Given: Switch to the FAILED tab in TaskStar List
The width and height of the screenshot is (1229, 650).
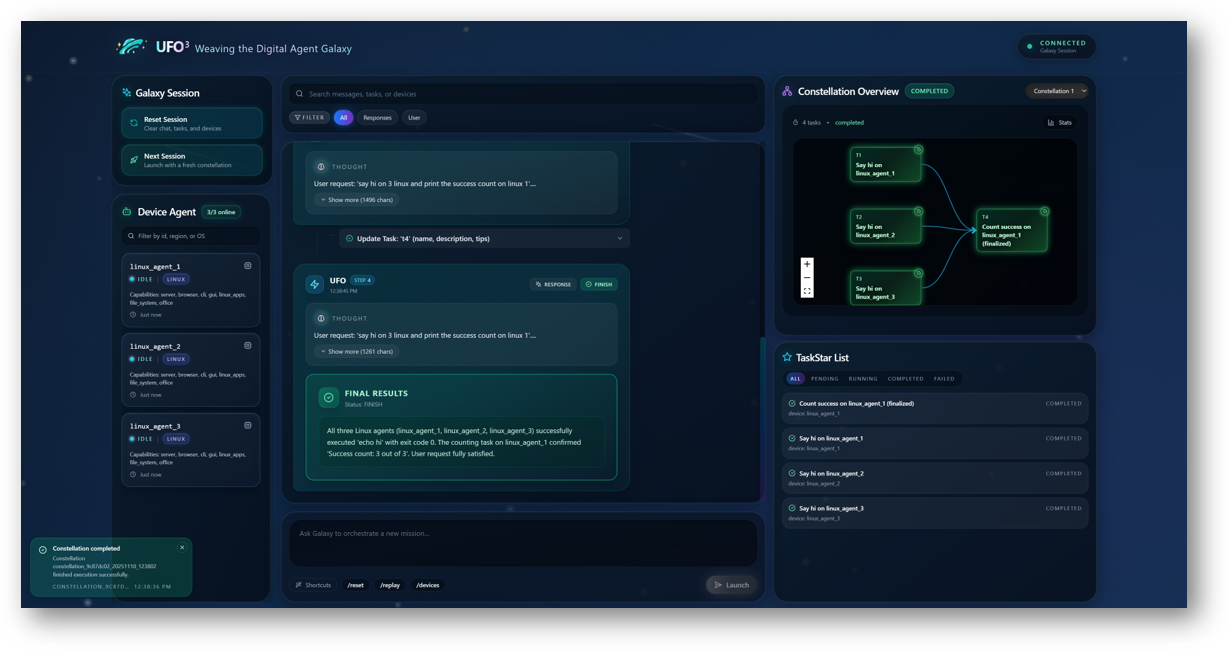Looking at the screenshot, I should coord(944,378).
